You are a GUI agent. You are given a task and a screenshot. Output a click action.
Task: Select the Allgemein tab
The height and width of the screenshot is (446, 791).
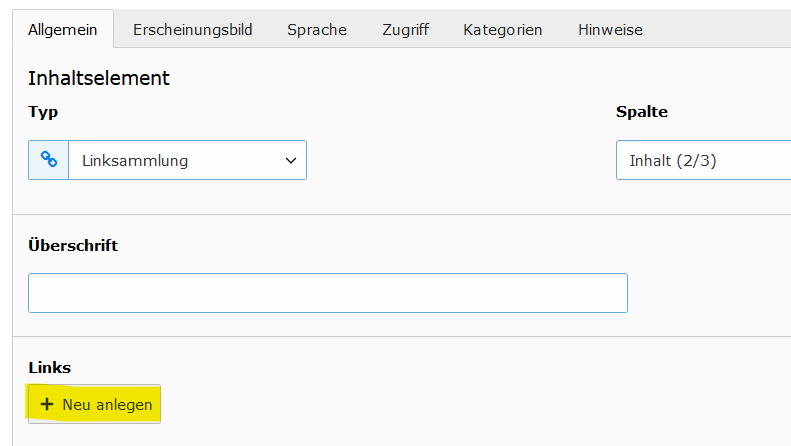(x=63, y=29)
